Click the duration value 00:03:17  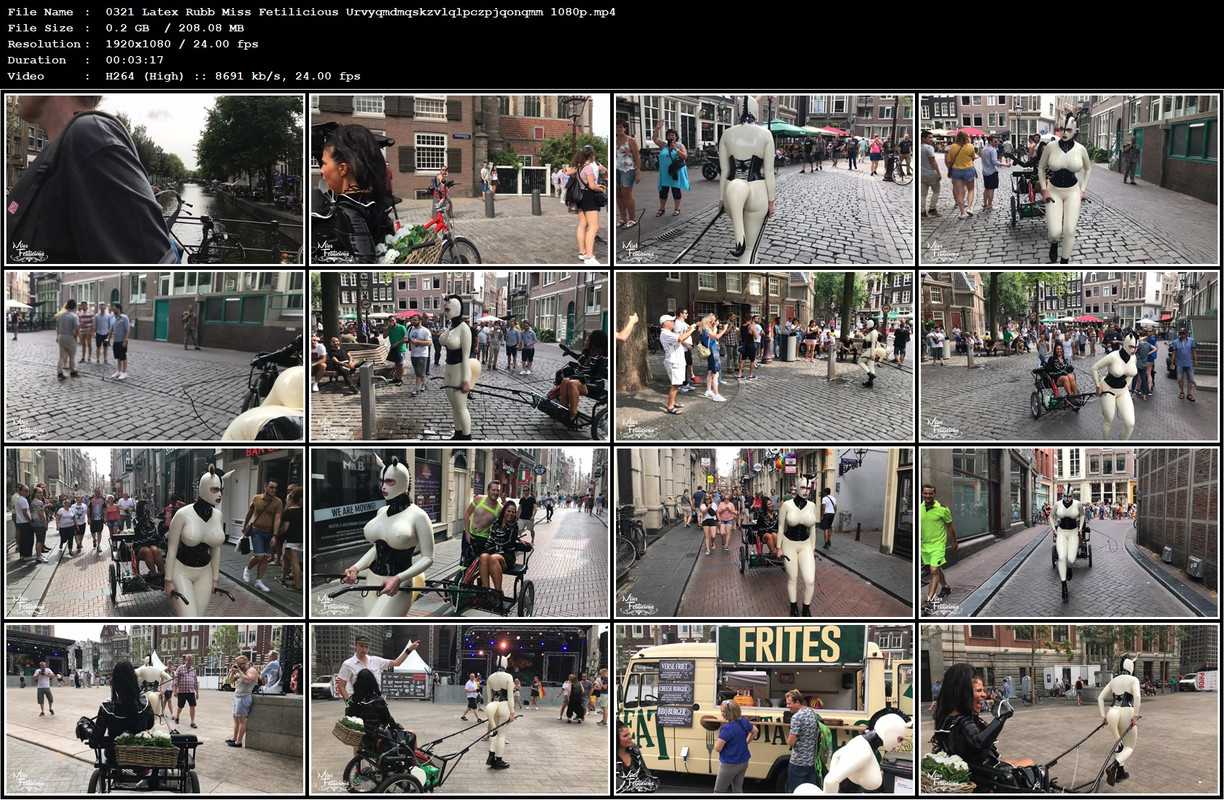[137, 60]
